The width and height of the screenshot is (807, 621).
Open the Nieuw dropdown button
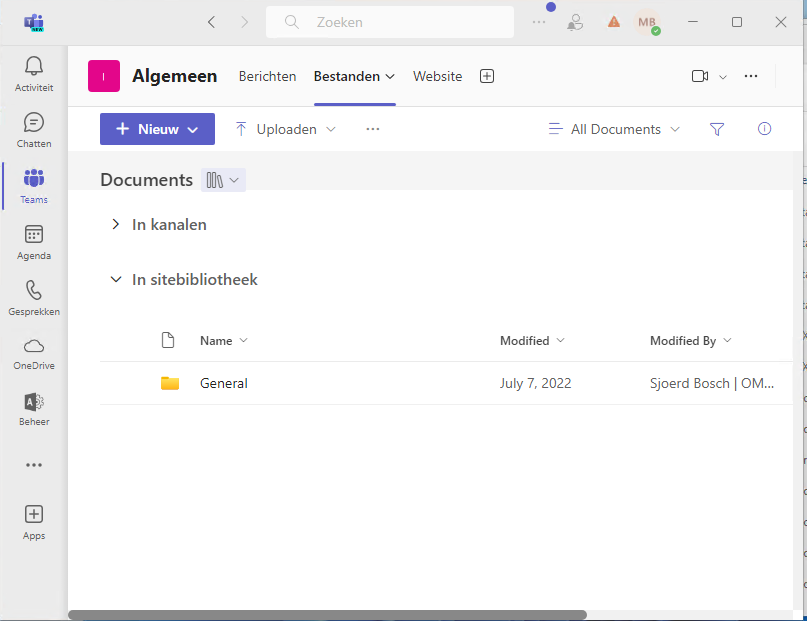157,129
